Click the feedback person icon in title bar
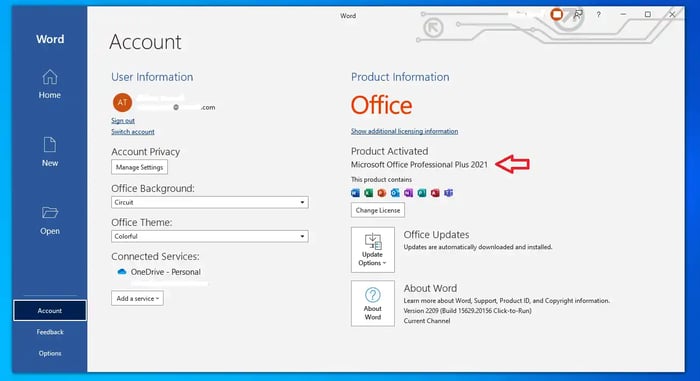The height and width of the screenshot is (381, 700). [578, 15]
